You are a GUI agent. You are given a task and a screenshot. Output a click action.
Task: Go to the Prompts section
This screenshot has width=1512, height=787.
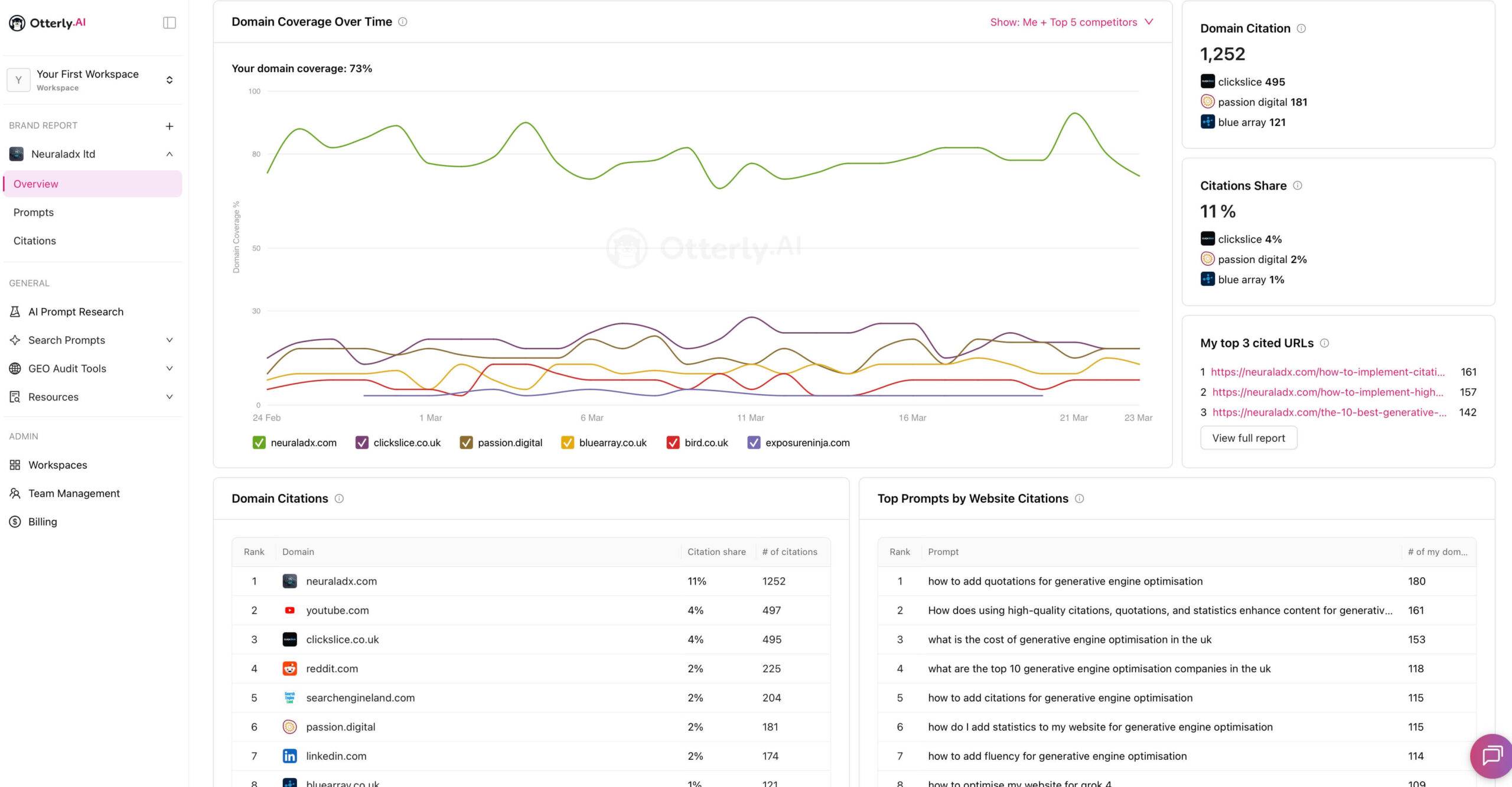coord(34,212)
